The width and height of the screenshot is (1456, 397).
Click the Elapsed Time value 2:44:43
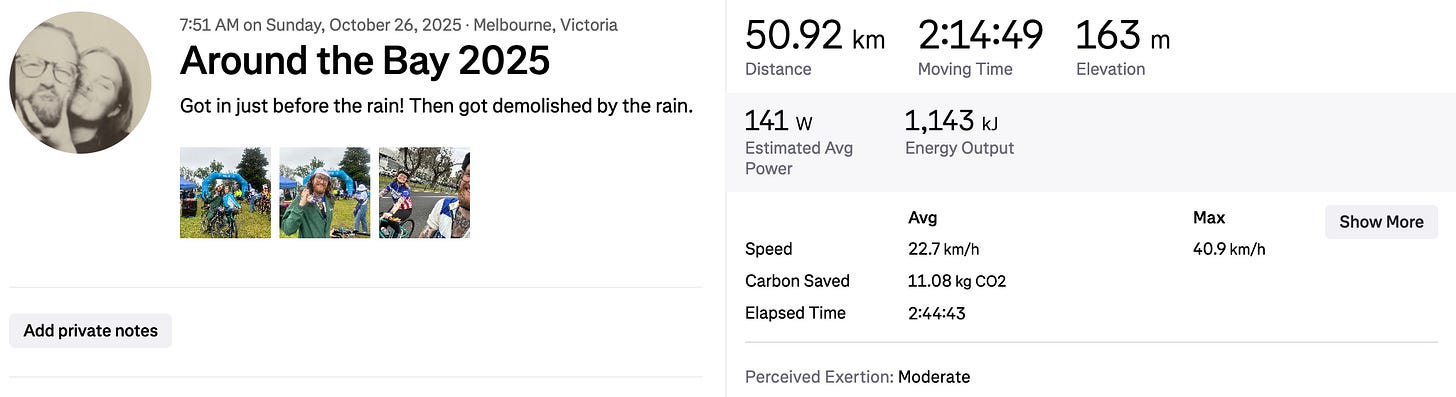point(936,313)
